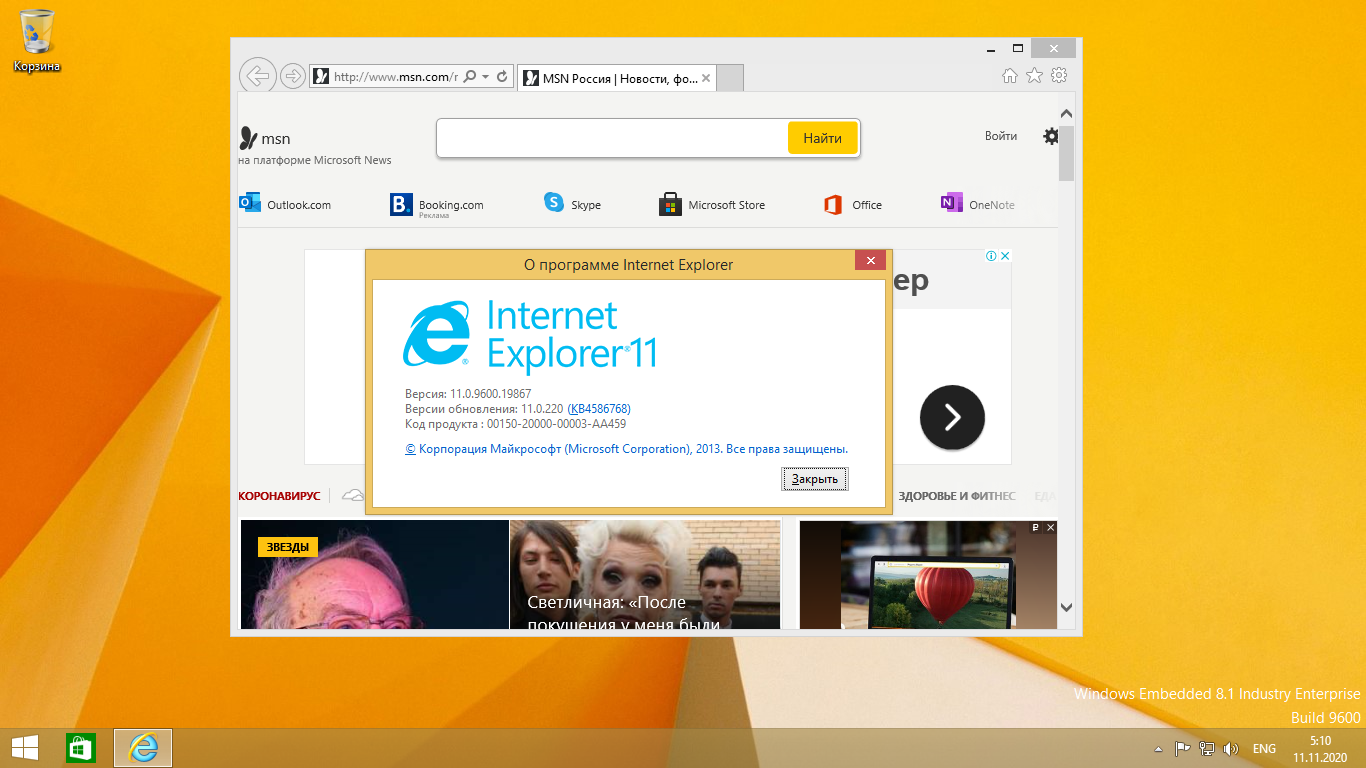
Task: Close the About Internet Explorer dialog
Action: point(870,260)
